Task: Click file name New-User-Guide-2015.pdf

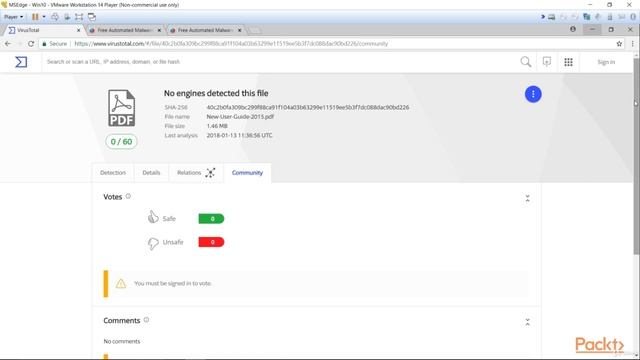Action: pos(240,117)
